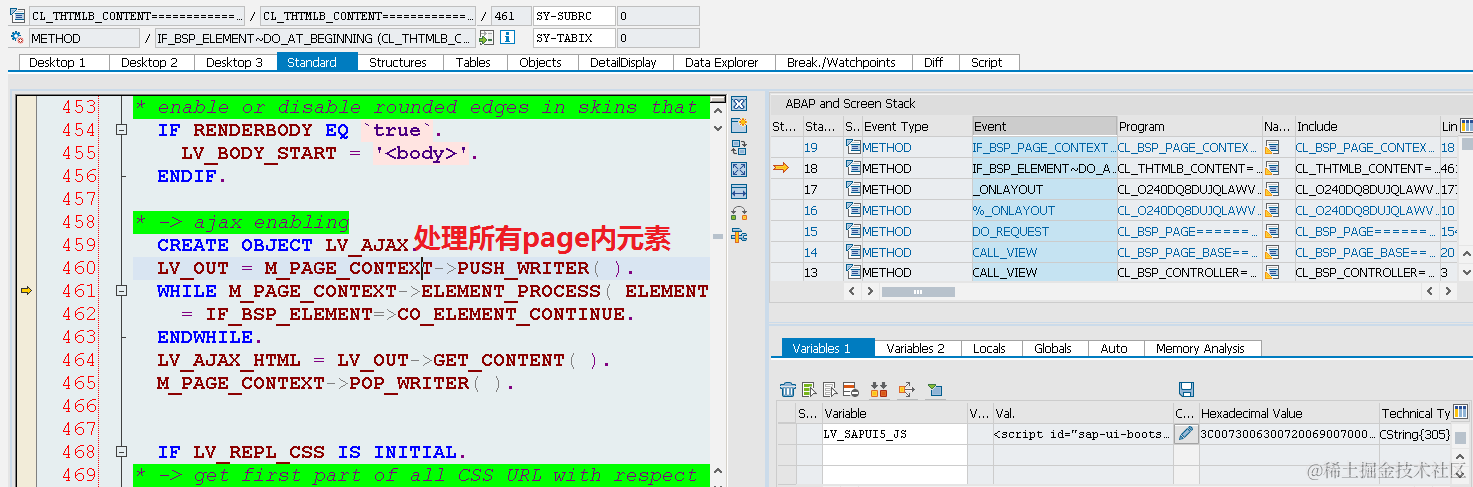Click the replace tool icon beside the editor

[740, 148]
